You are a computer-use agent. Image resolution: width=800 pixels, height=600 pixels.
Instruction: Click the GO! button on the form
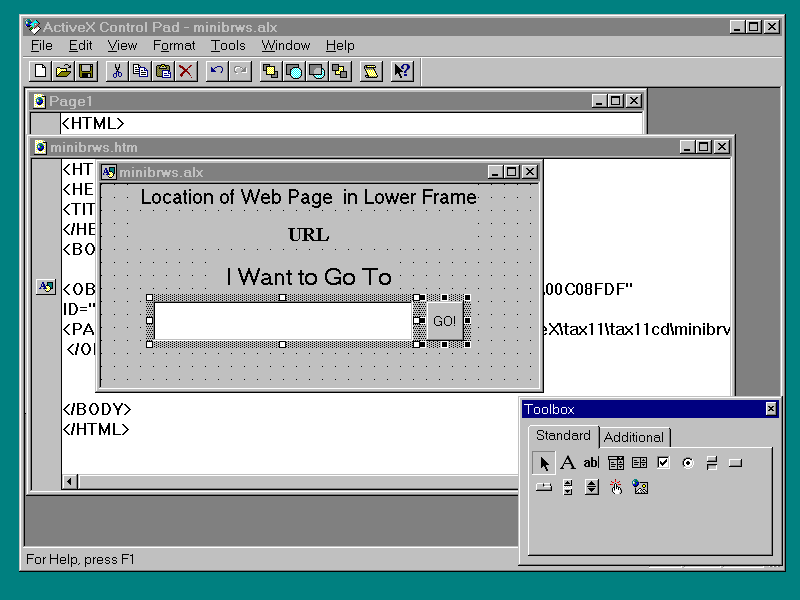444,321
